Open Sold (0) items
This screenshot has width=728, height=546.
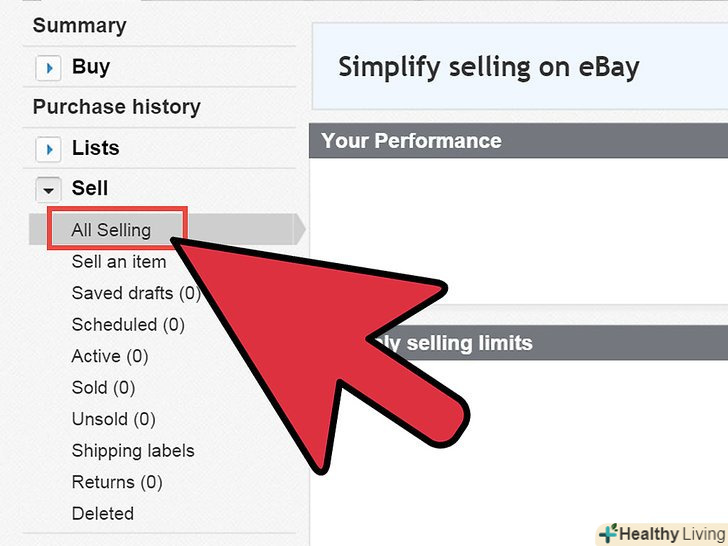tap(103, 388)
